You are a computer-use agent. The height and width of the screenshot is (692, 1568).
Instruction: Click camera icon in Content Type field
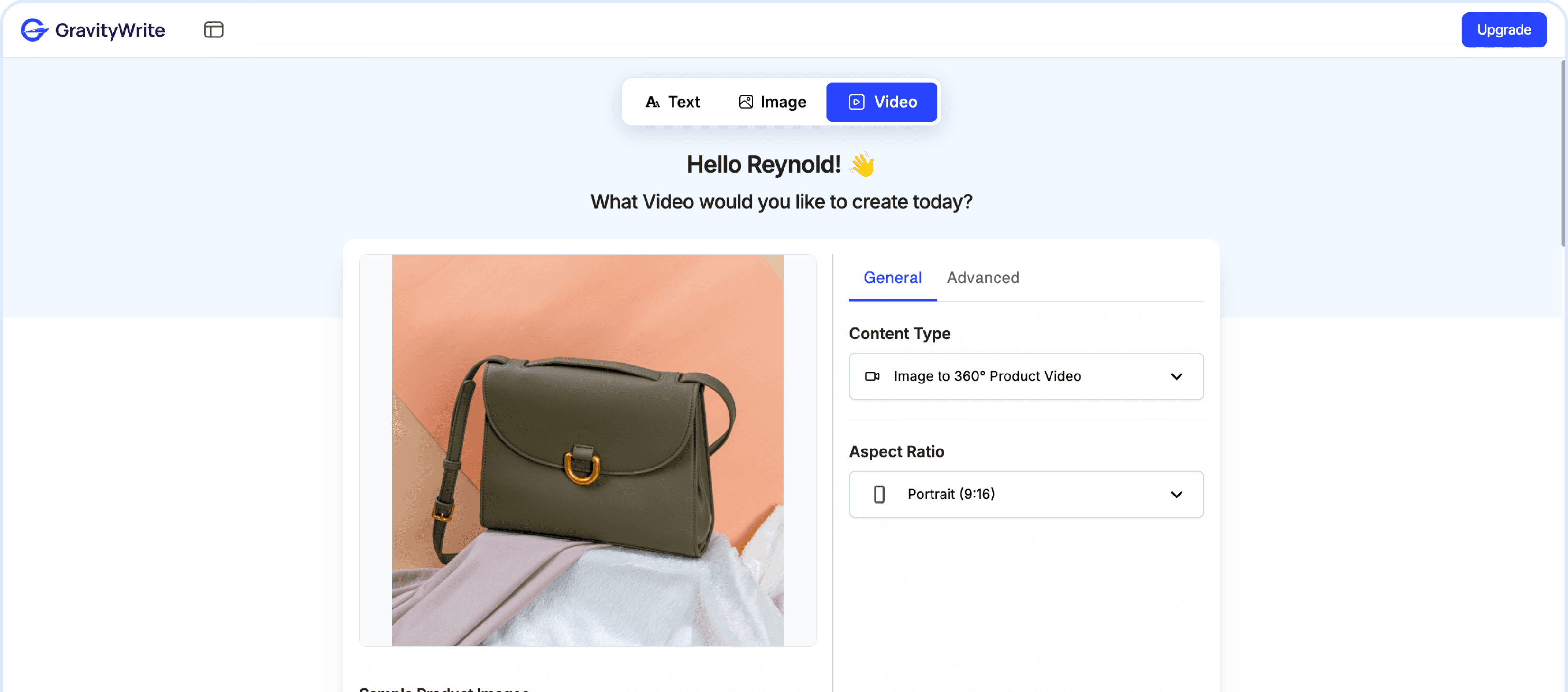point(872,376)
